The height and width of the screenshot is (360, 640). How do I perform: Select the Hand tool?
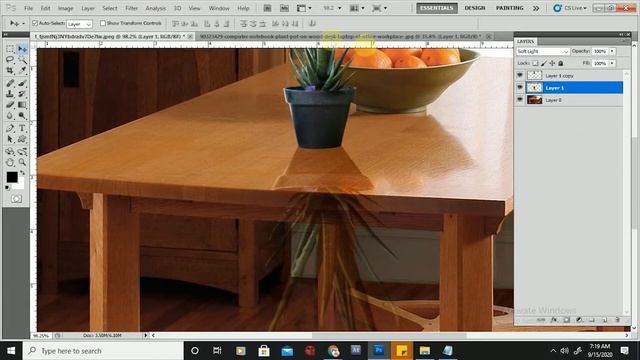pyautogui.click(x=10, y=162)
